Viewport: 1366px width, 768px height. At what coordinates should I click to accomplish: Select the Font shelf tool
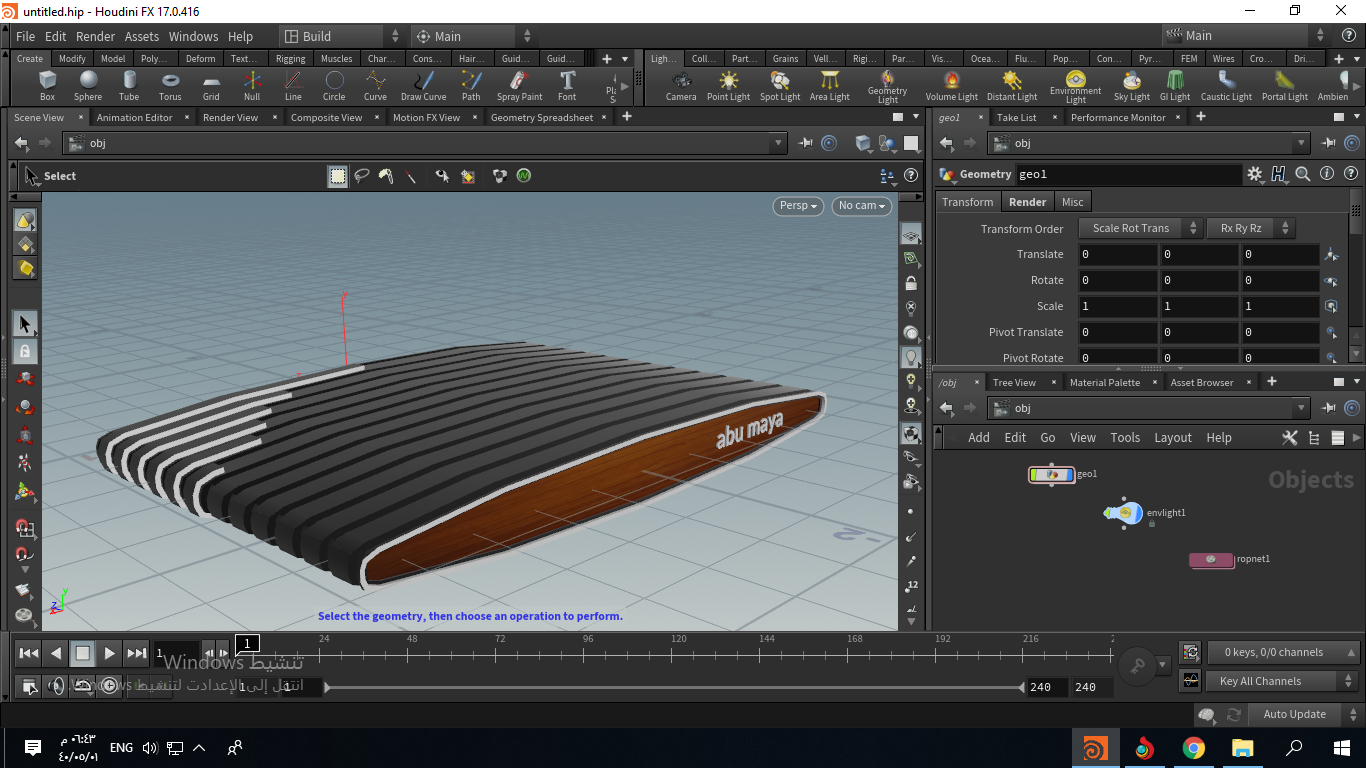(567, 85)
